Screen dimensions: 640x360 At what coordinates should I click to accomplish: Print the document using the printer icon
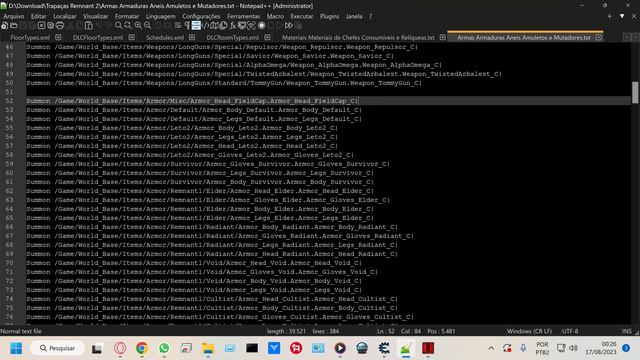60,25
